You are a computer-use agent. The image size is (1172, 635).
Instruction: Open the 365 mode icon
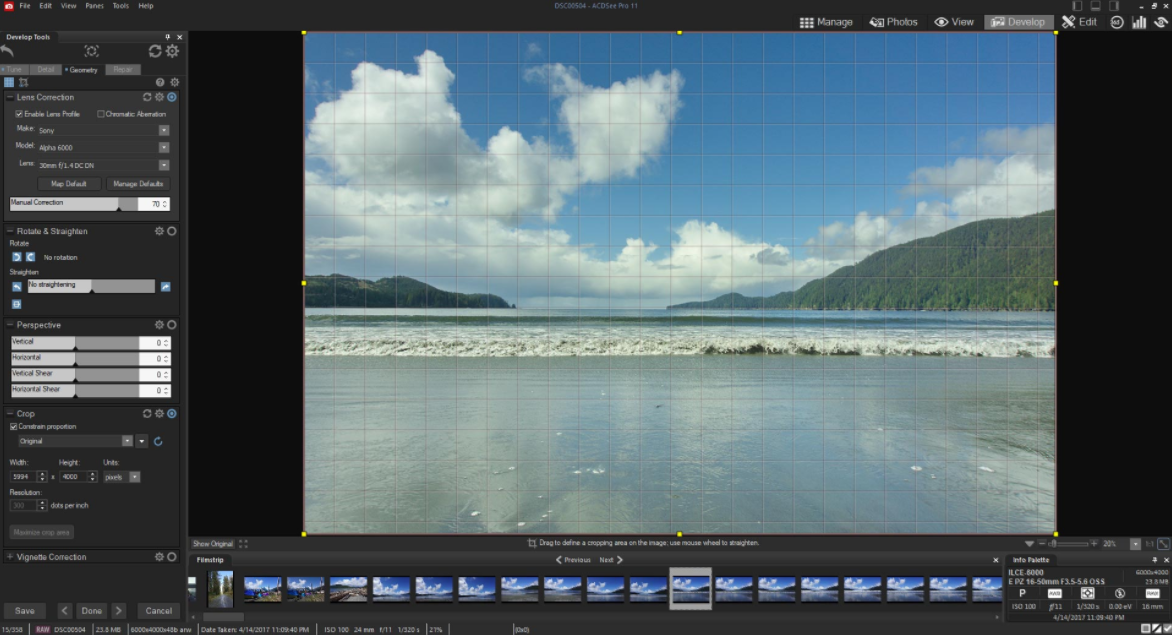click(1119, 21)
